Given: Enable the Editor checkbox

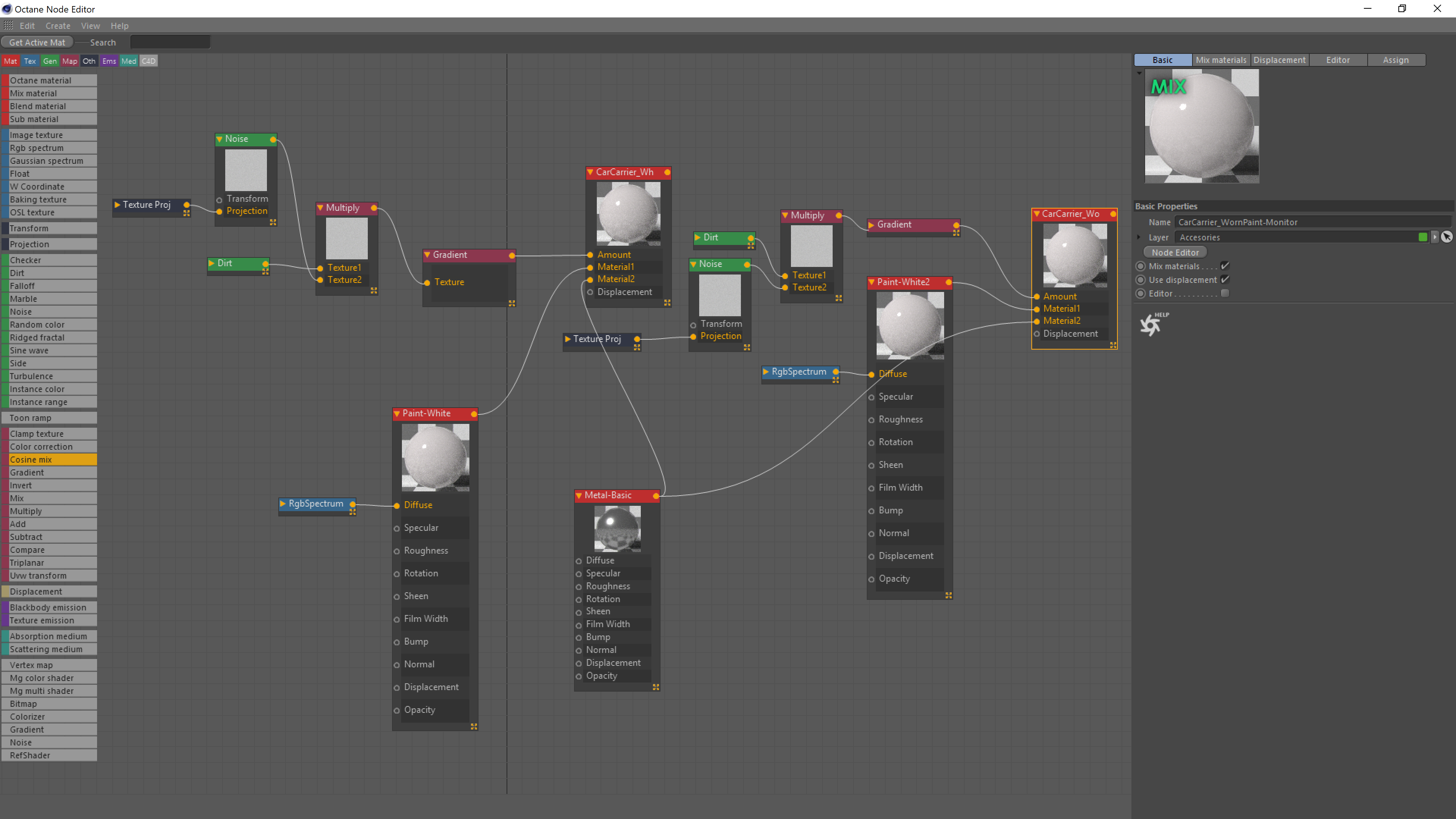Looking at the screenshot, I should [x=1225, y=293].
